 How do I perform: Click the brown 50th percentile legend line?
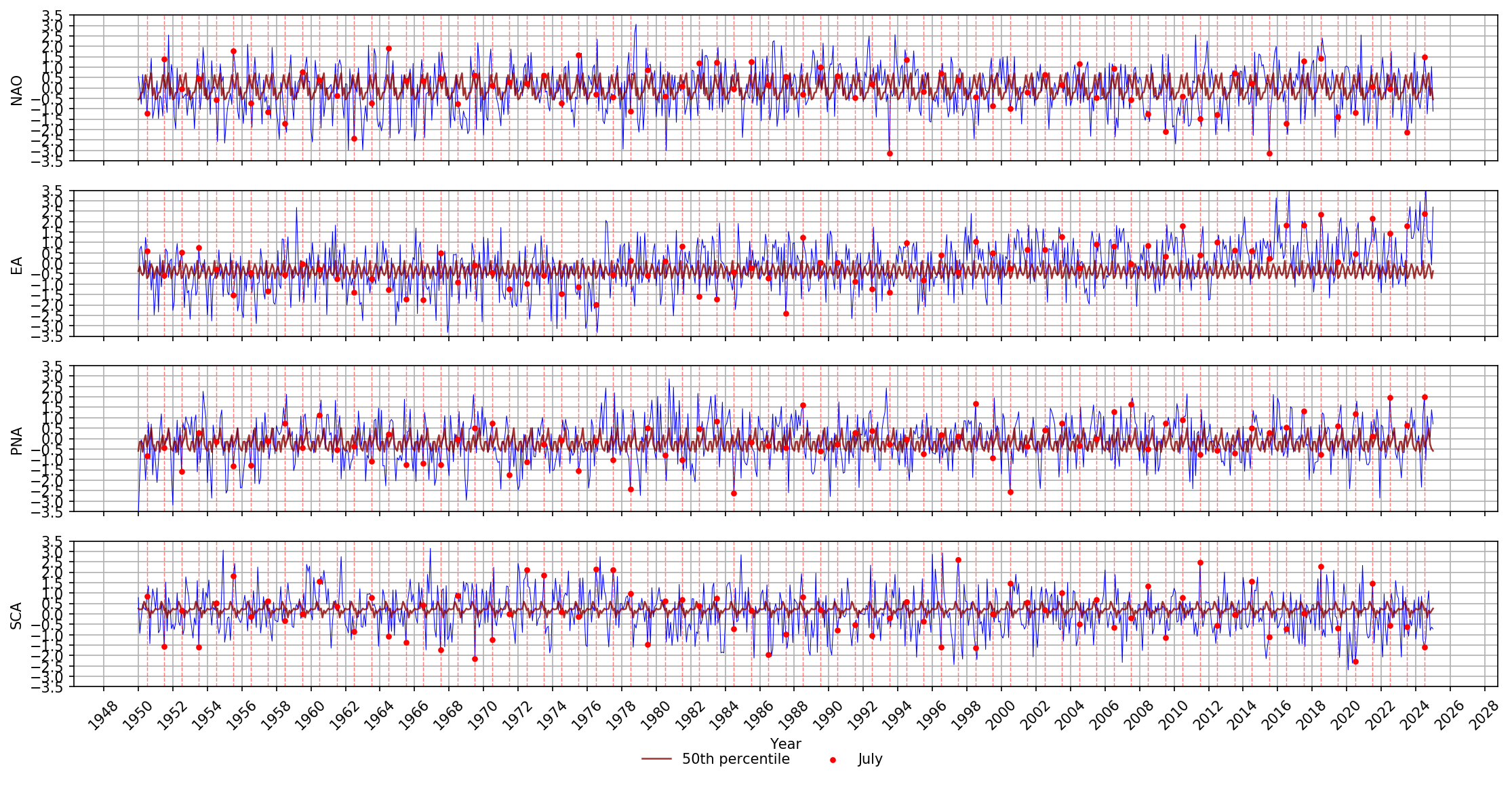(x=656, y=759)
